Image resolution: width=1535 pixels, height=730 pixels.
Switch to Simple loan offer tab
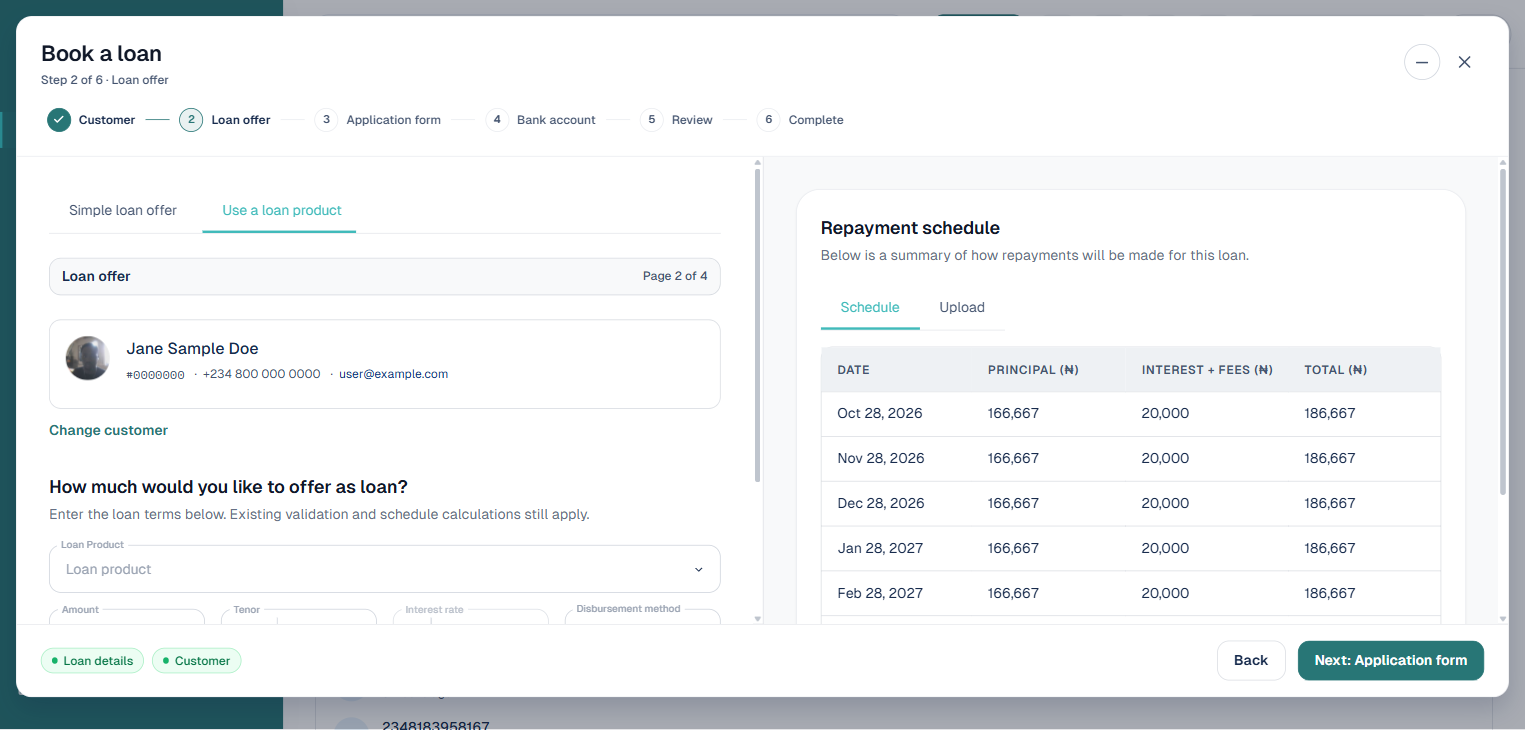(123, 210)
